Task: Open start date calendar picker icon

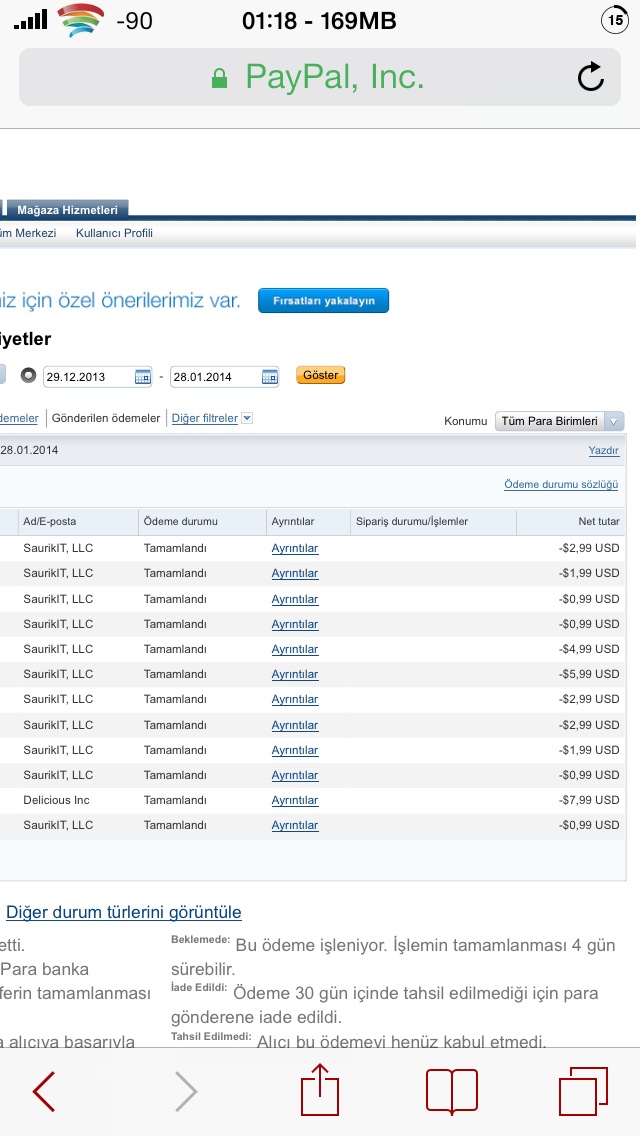Action: coord(143,377)
